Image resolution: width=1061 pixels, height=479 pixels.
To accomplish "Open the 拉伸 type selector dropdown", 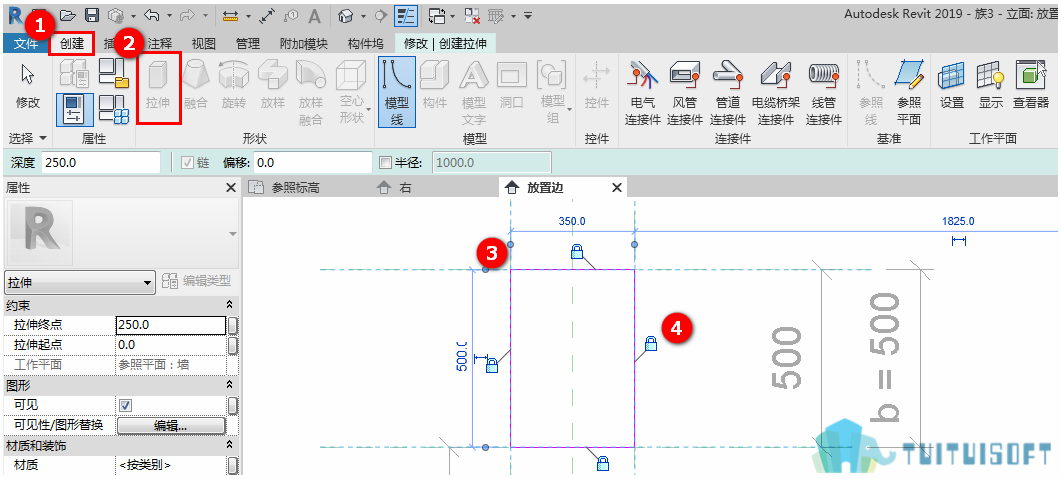I will click(x=80, y=282).
